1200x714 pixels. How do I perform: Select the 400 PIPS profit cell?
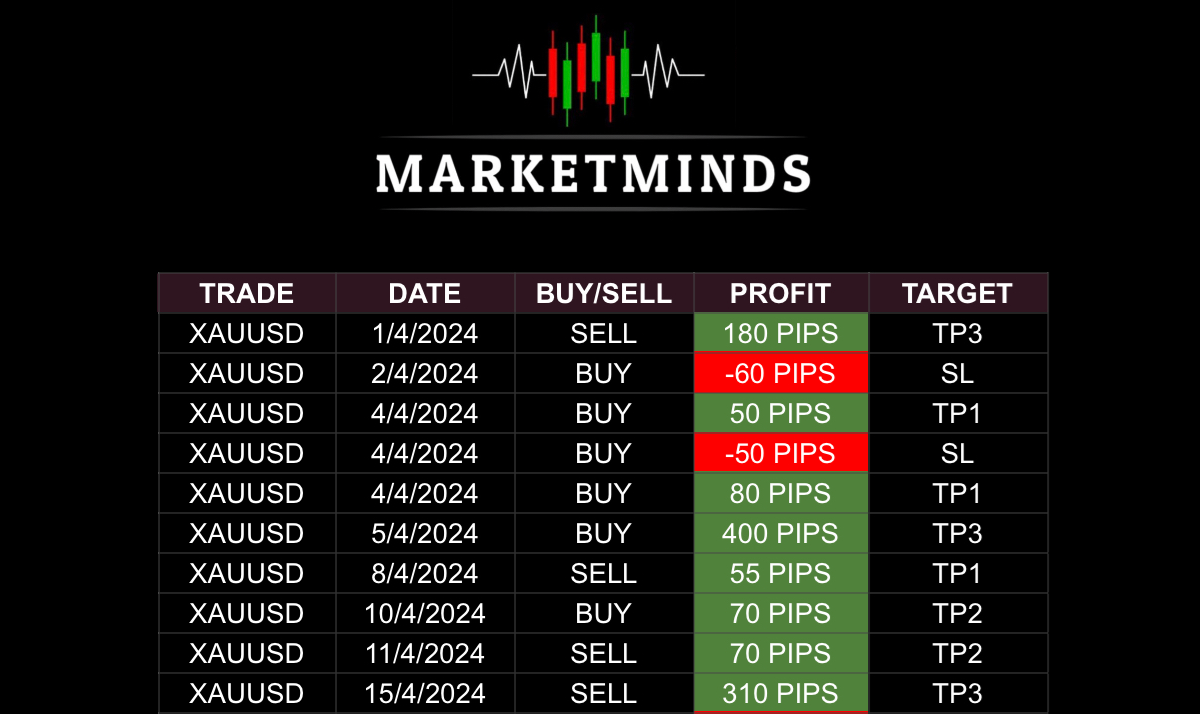coord(781,533)
